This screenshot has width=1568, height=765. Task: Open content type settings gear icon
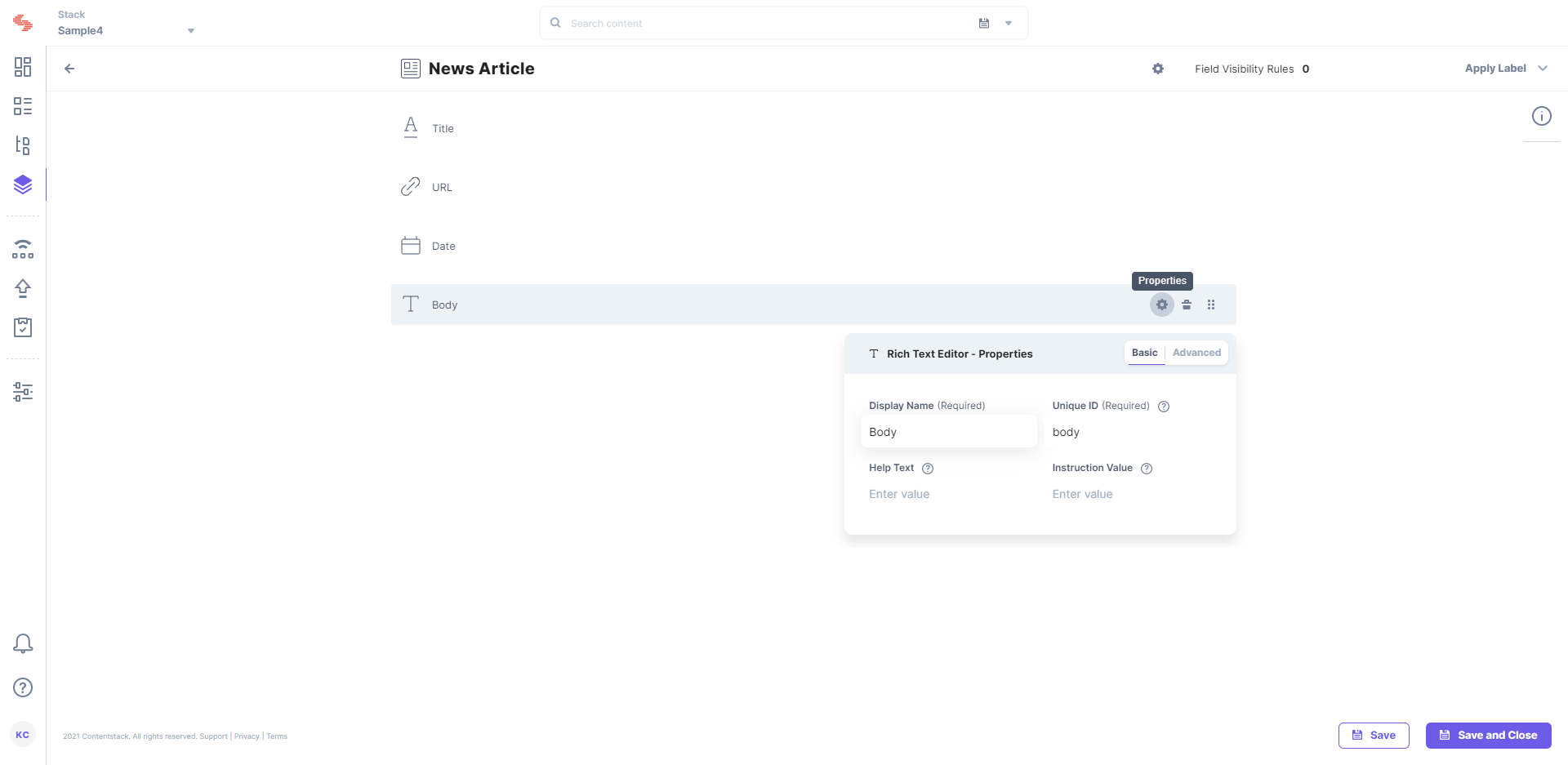tap(1158, 69)
